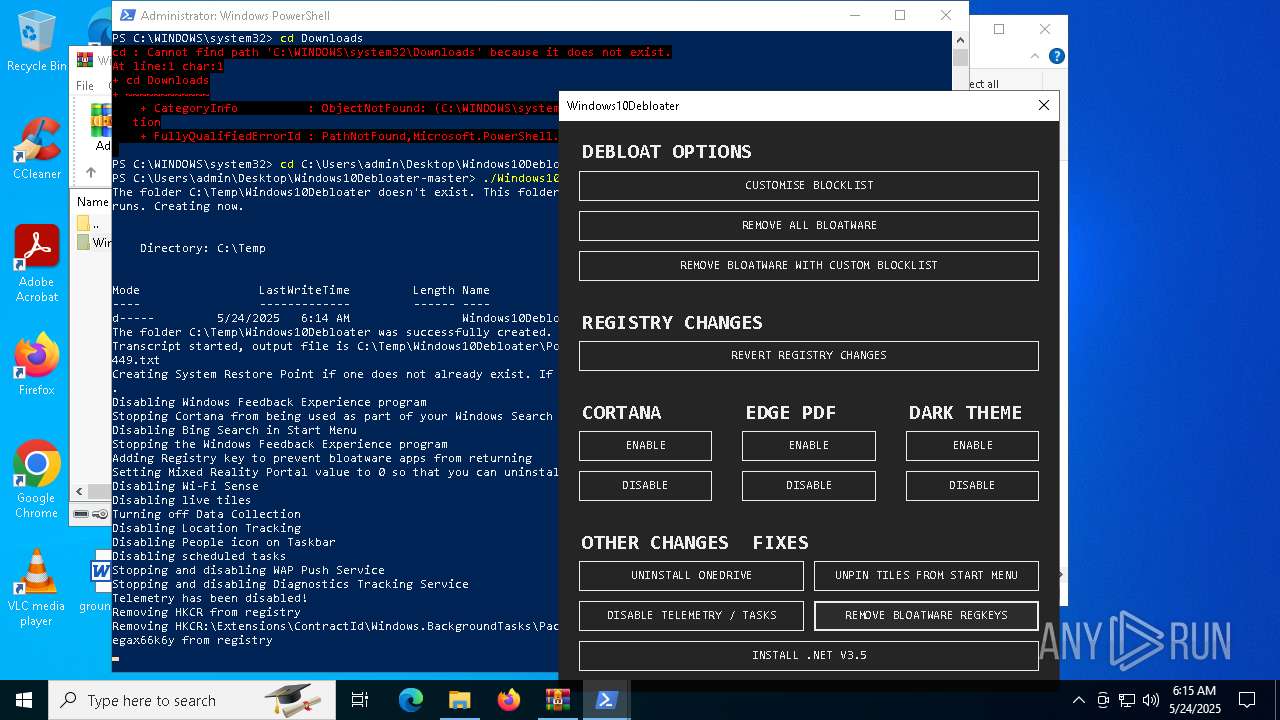Maximize the PowerShell window
This screenshot has width=1280, height=720.
pyautogui.click(x=899, y=15)
